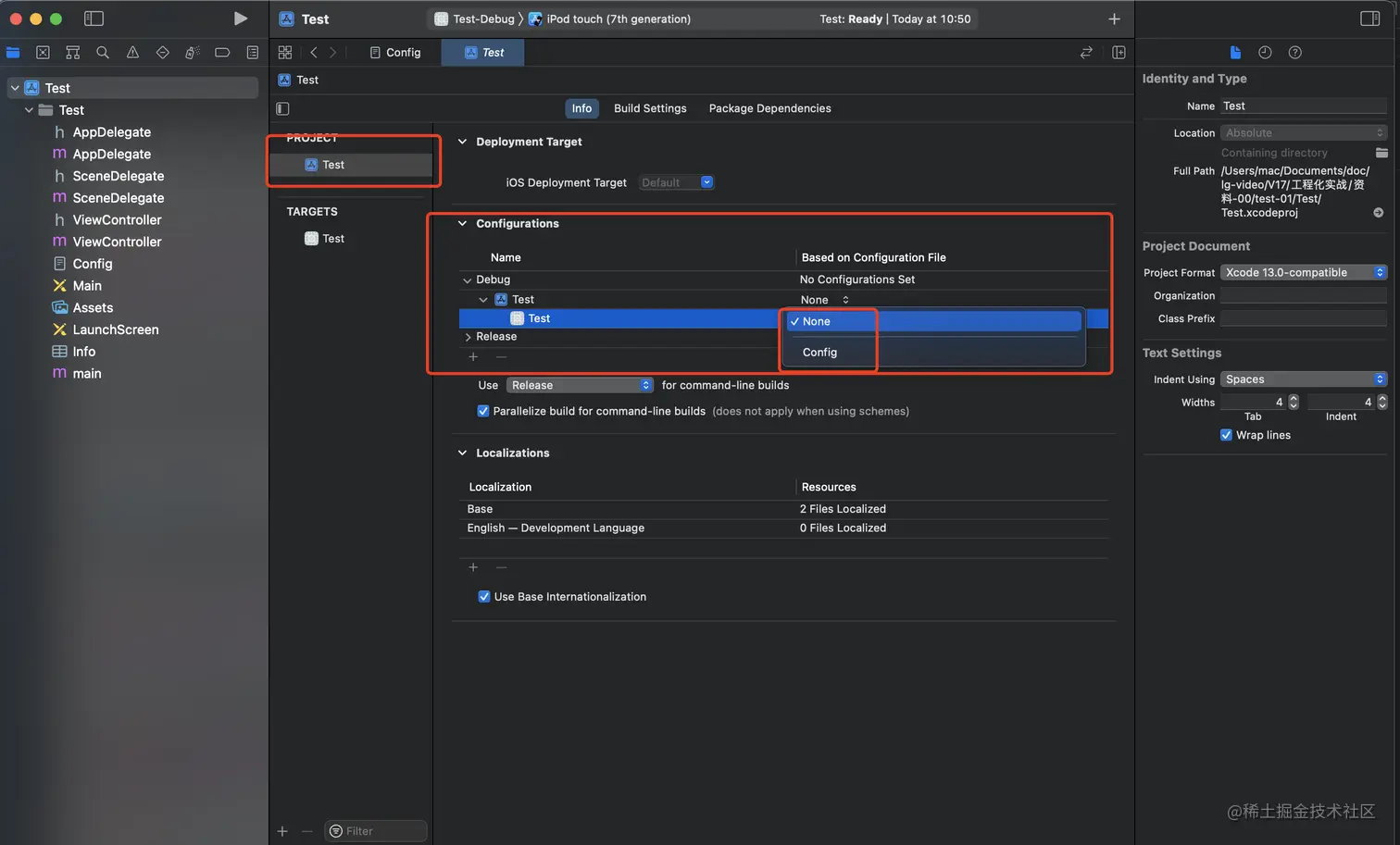Collapse the Configurations section

coord(462,224)
